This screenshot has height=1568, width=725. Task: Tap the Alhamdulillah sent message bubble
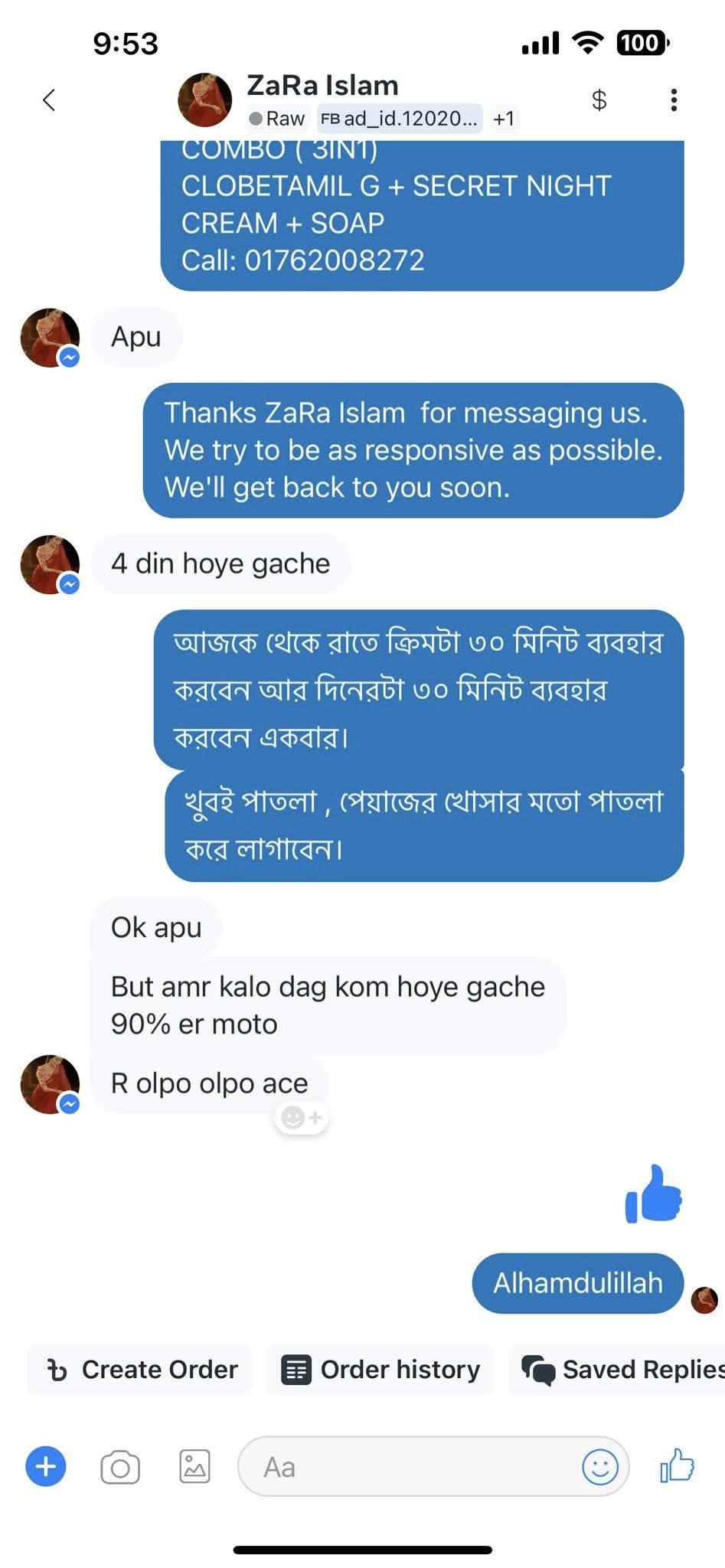tap(577, 1283)
